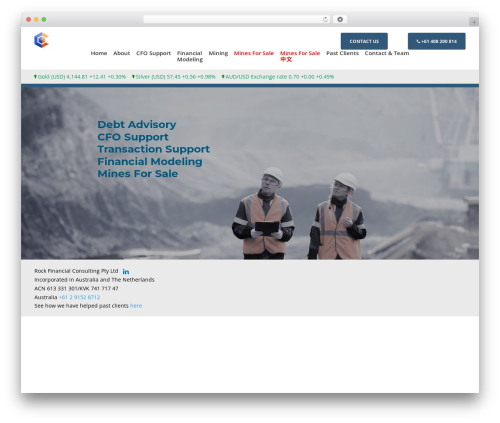Click 'Incorporated in Australia and The Netherlands' text

click(94, 280)
